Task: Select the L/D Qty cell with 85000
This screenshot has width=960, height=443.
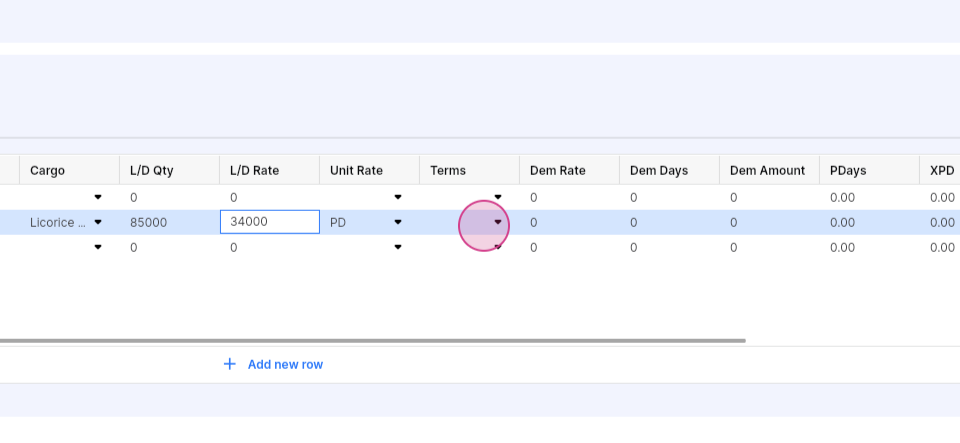Action: pyautogui.click(x=170, y=222)
